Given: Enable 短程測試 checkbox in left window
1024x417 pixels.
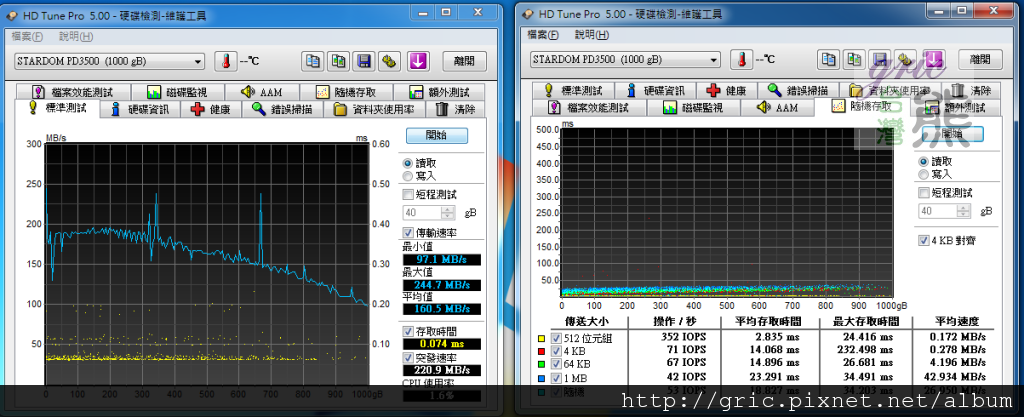Looking at the screenshot, I should point(408,194).
